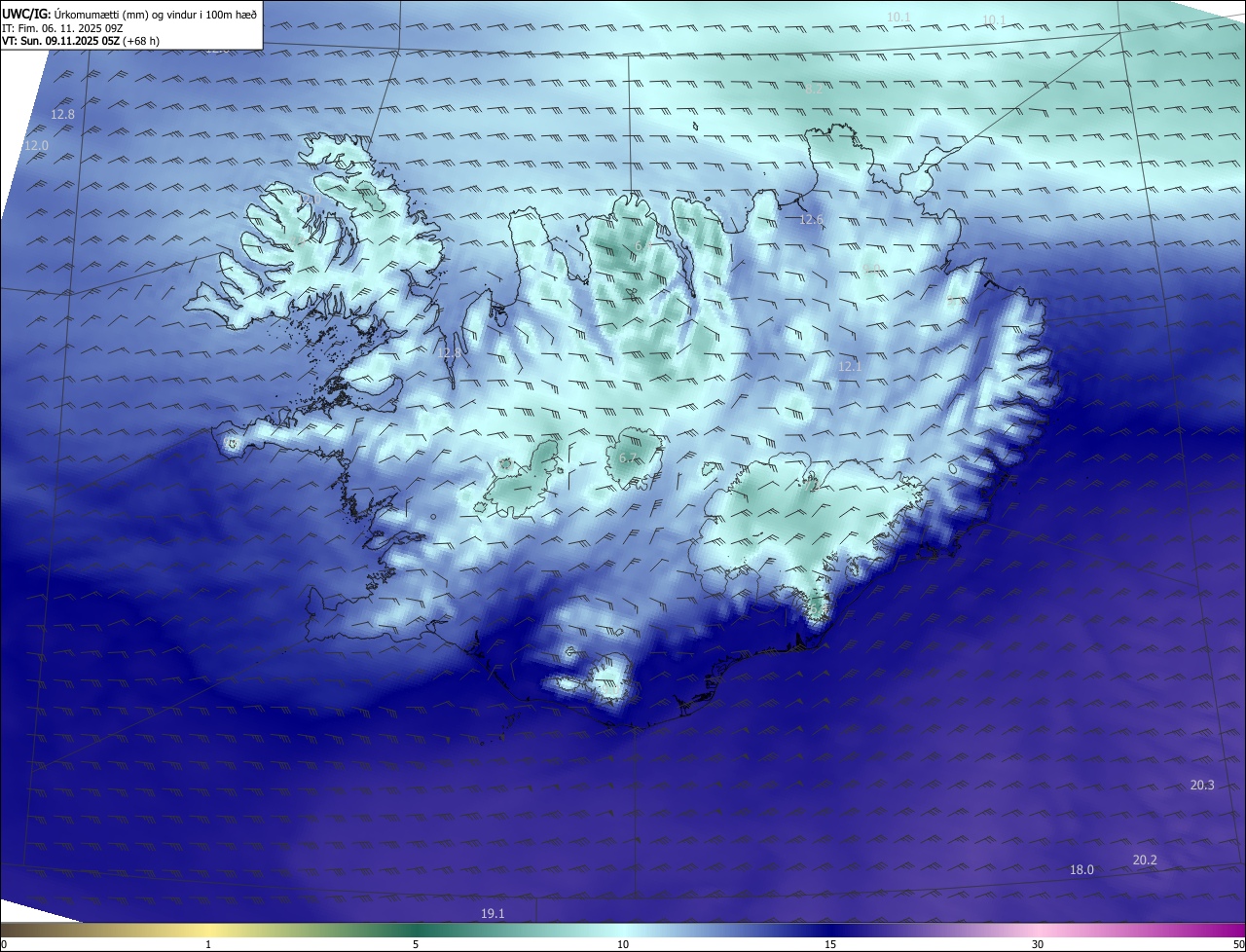Click the UWC/IG Úrkomumætti map title
This screenshot has height=952, width=1246.
(x=129, y=15)
